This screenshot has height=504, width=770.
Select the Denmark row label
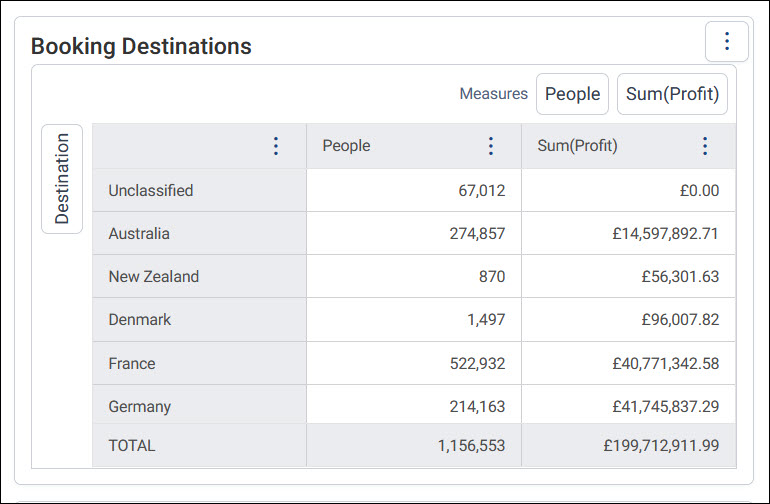point(139,320)
